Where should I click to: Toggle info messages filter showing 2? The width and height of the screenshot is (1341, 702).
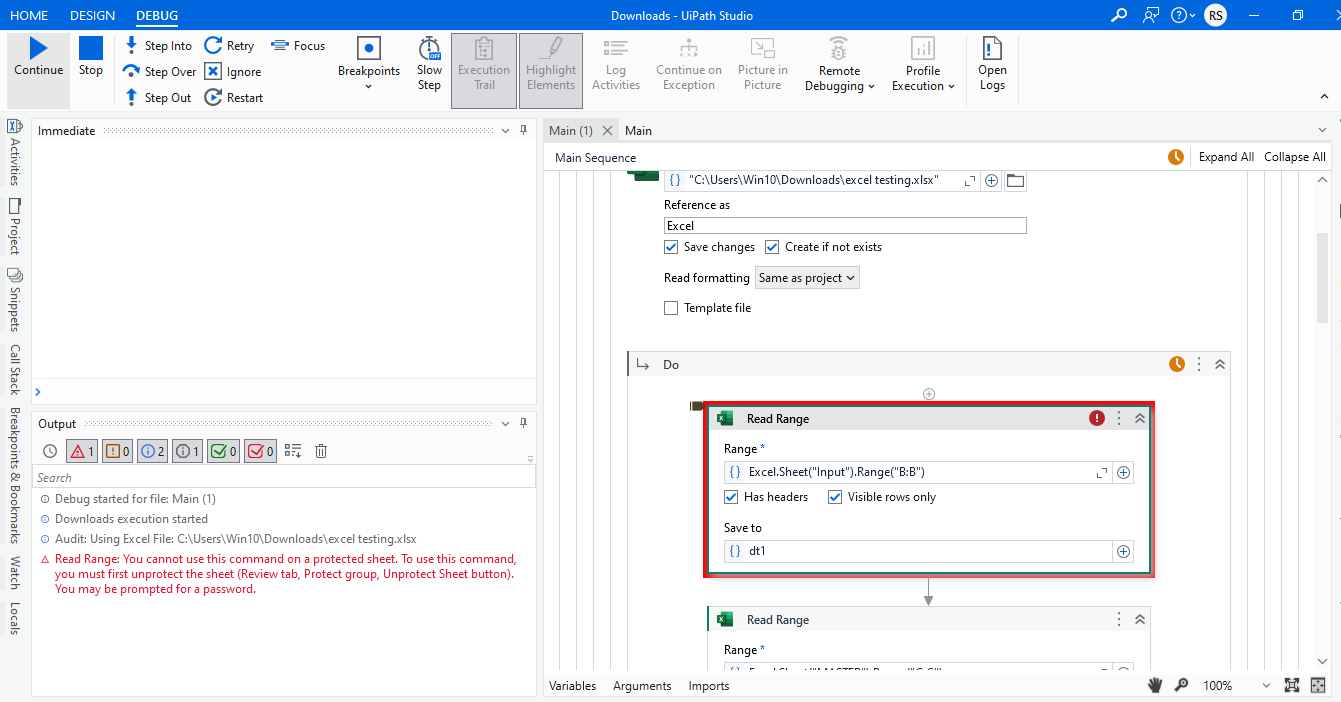[152, 451]
